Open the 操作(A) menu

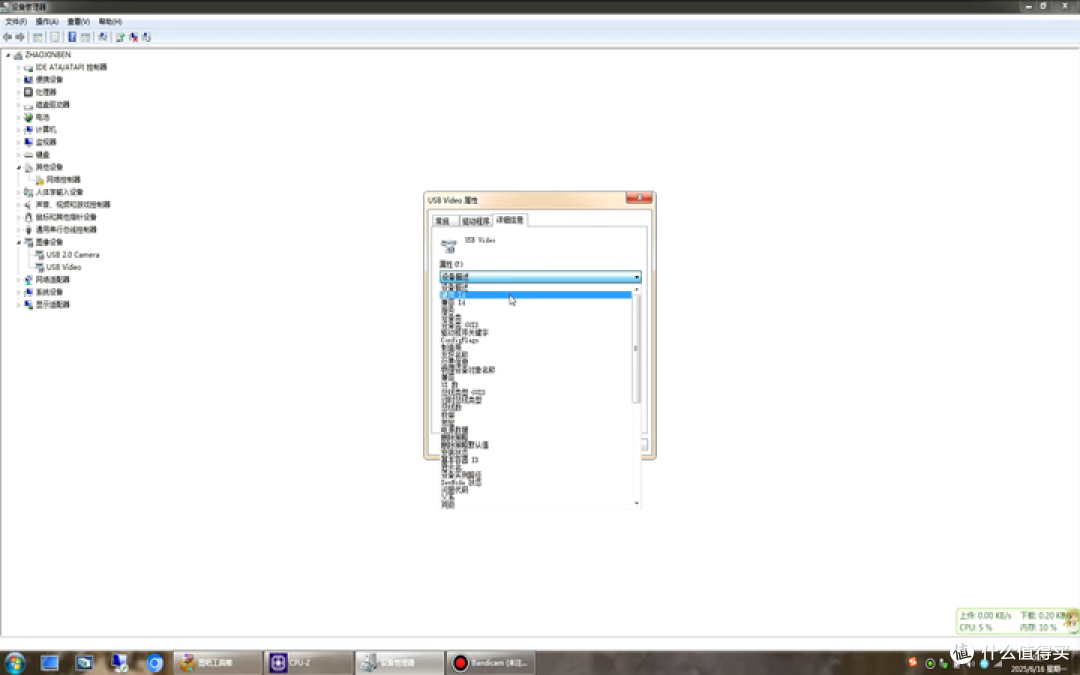click(x=47, y=22)
